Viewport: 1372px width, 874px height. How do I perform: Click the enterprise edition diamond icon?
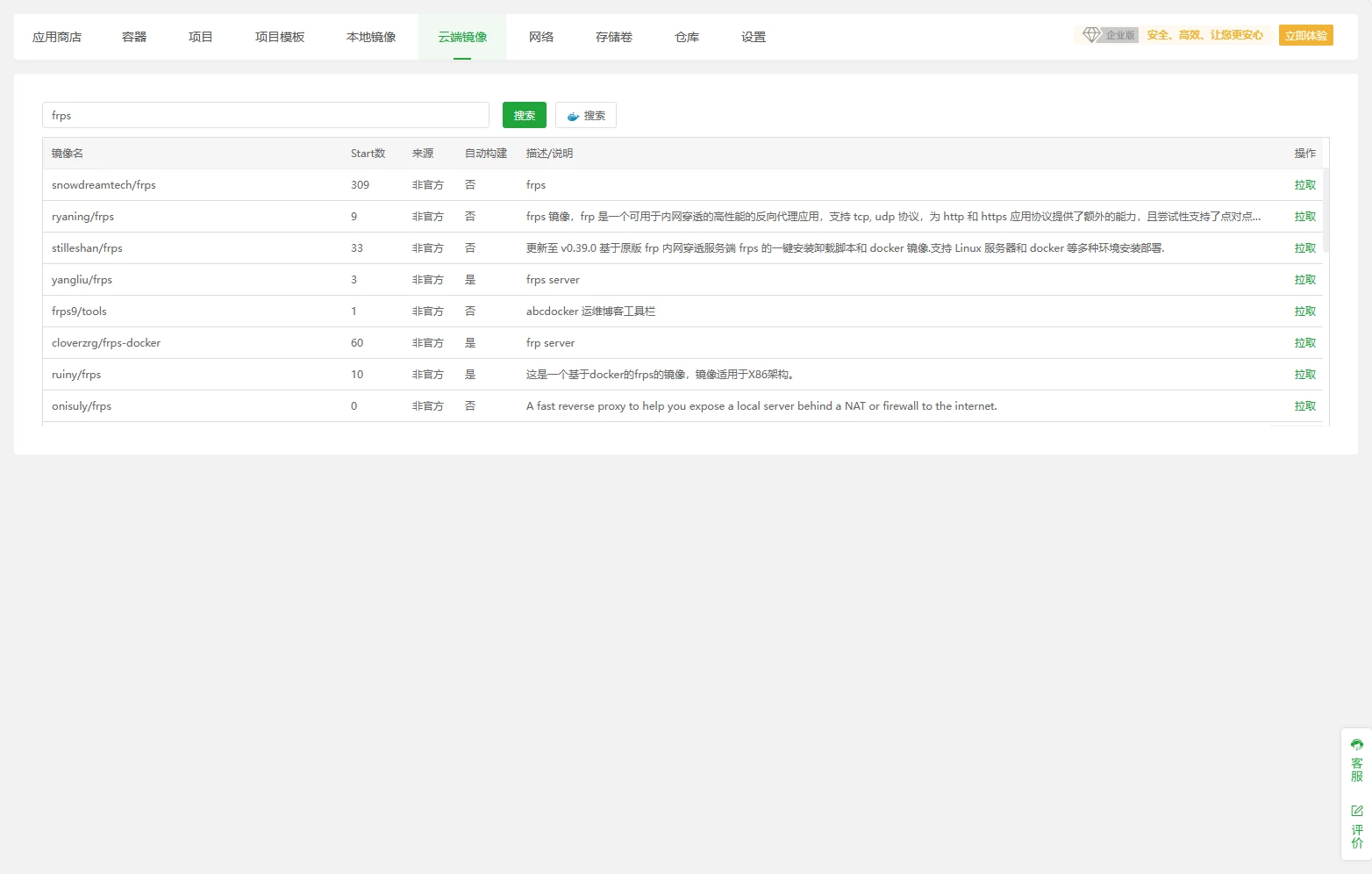point(1091,35)
